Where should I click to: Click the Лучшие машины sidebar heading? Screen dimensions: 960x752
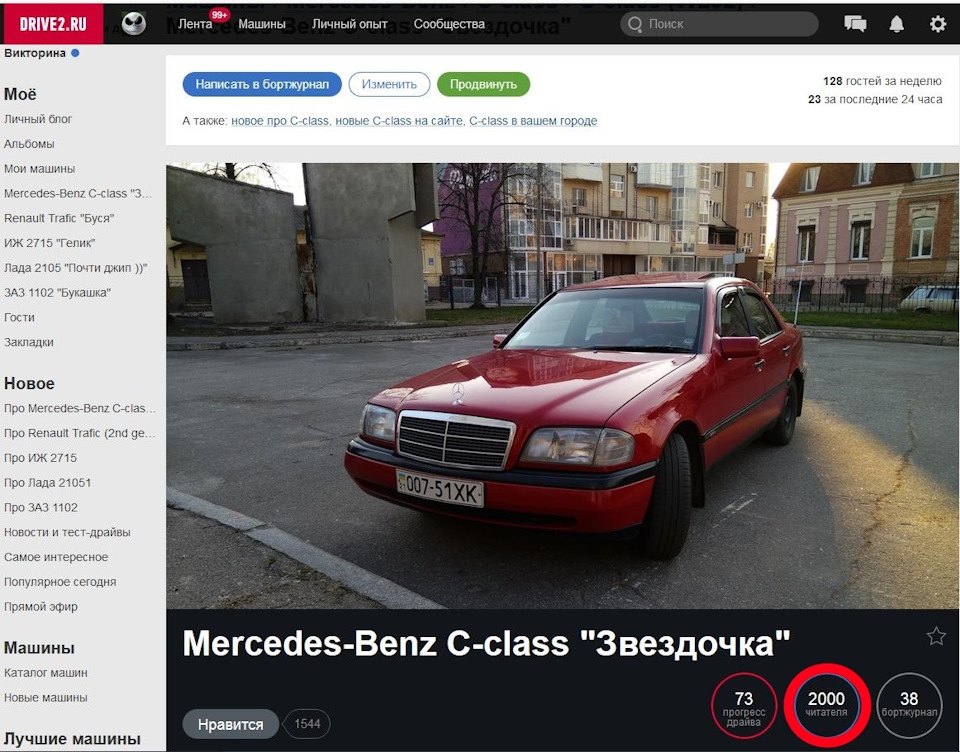(x=72, y=739)
